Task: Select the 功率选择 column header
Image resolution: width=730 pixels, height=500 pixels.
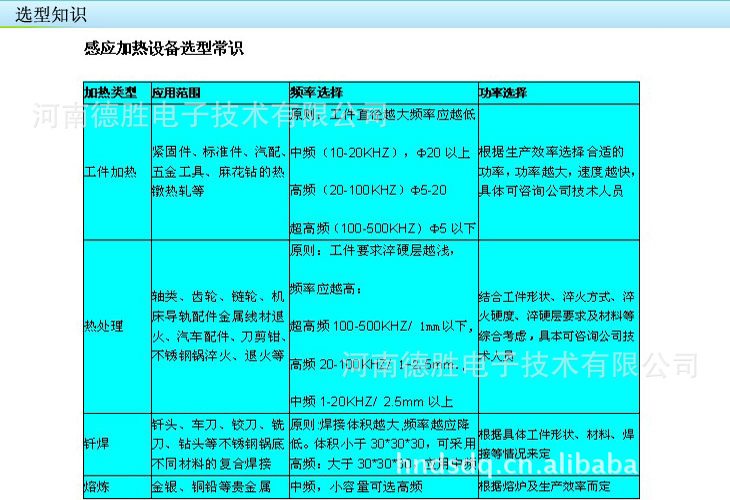Action: point(503,92)
